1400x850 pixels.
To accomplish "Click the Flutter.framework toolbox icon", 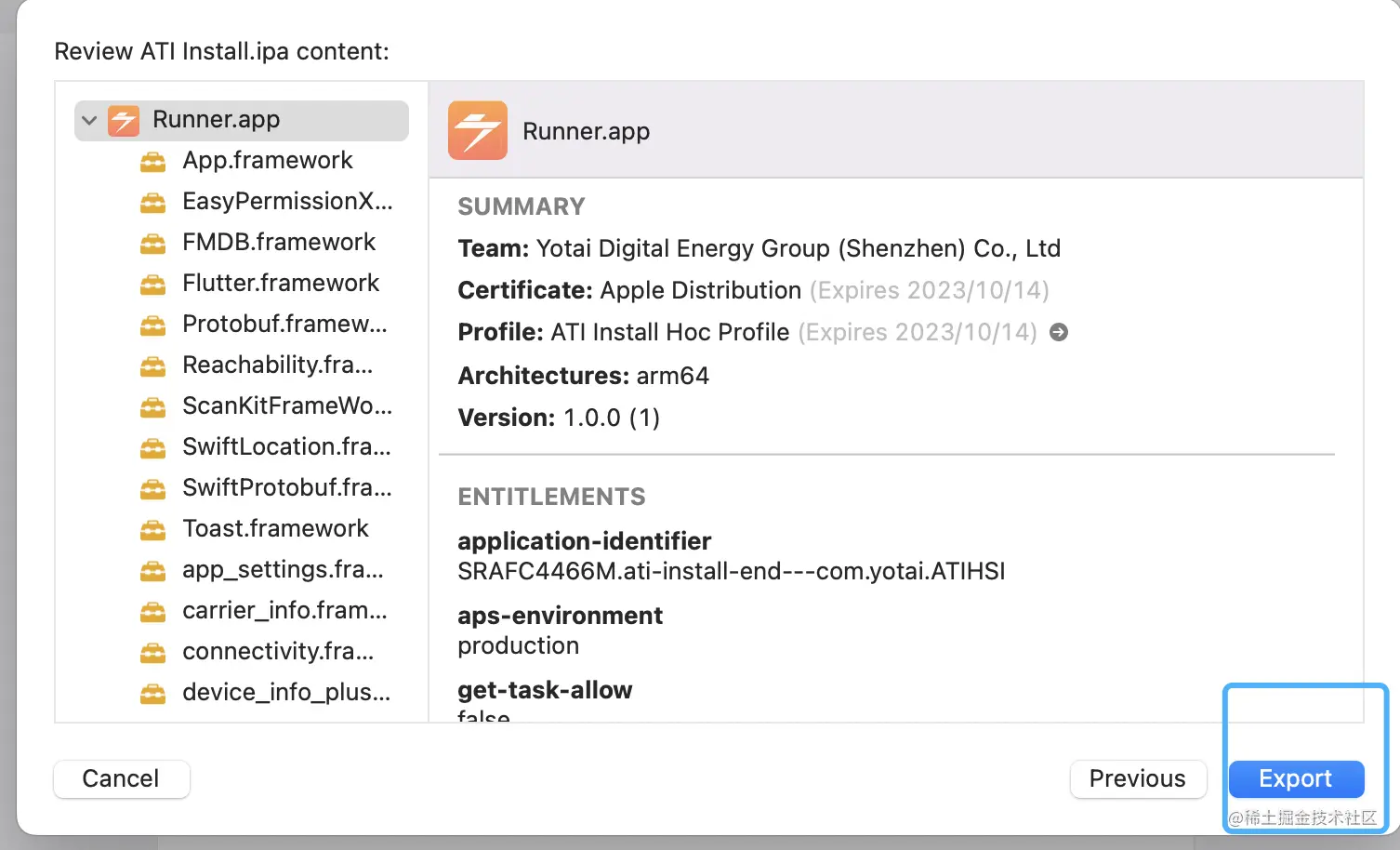I will (x=152, y=285).
